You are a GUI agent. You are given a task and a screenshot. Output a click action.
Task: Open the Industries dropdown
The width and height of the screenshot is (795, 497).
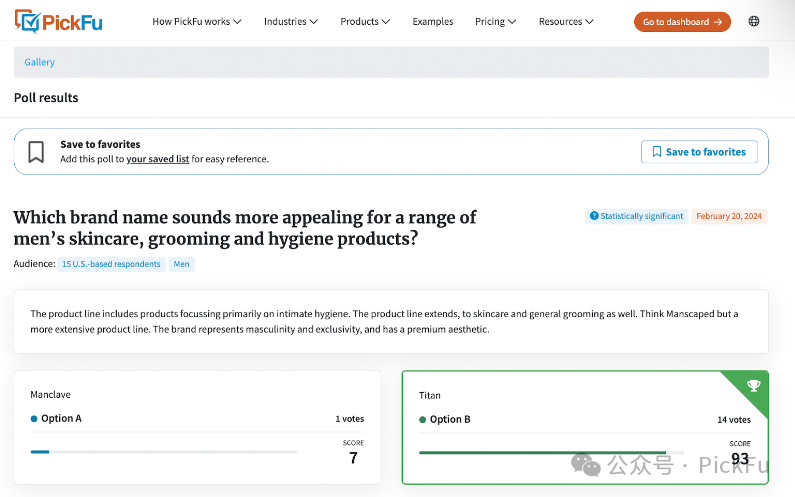pyautogui.click(x=291, y=21)
